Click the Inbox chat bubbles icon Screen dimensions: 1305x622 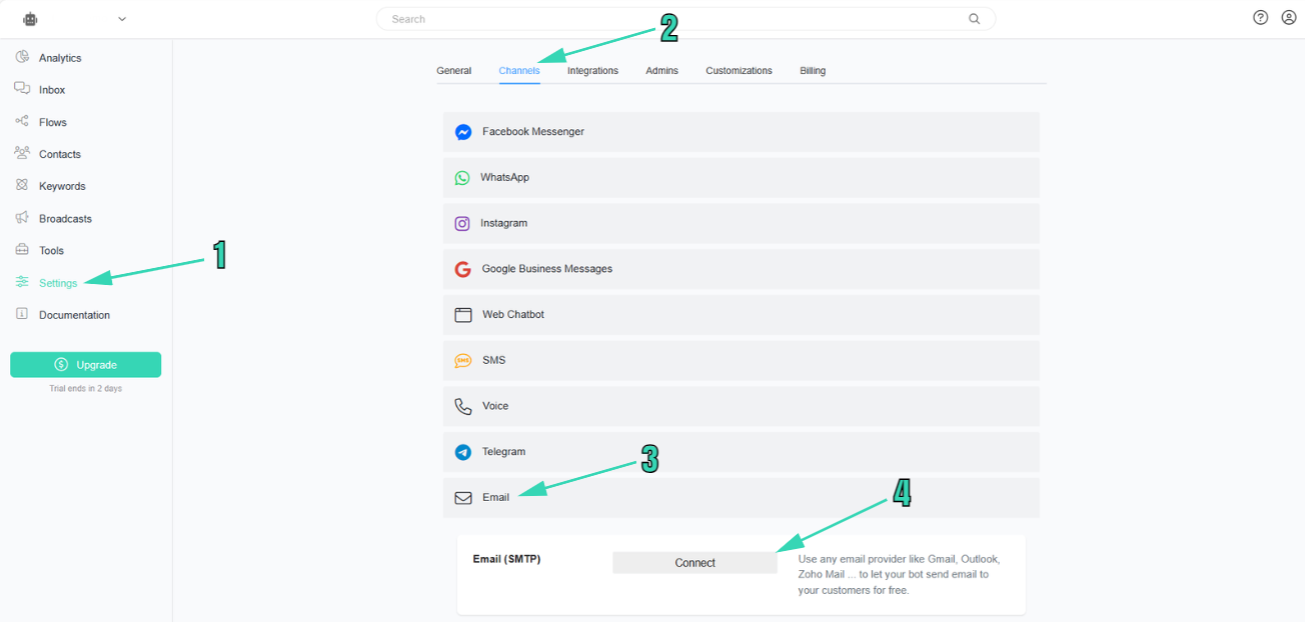click(x=22, y=89)
